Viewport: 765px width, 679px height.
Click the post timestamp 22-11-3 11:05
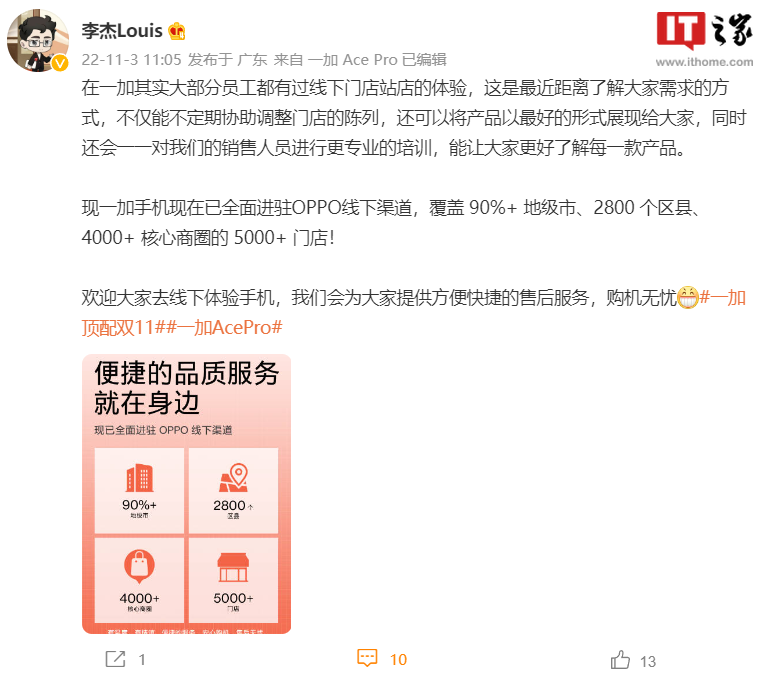131,60
